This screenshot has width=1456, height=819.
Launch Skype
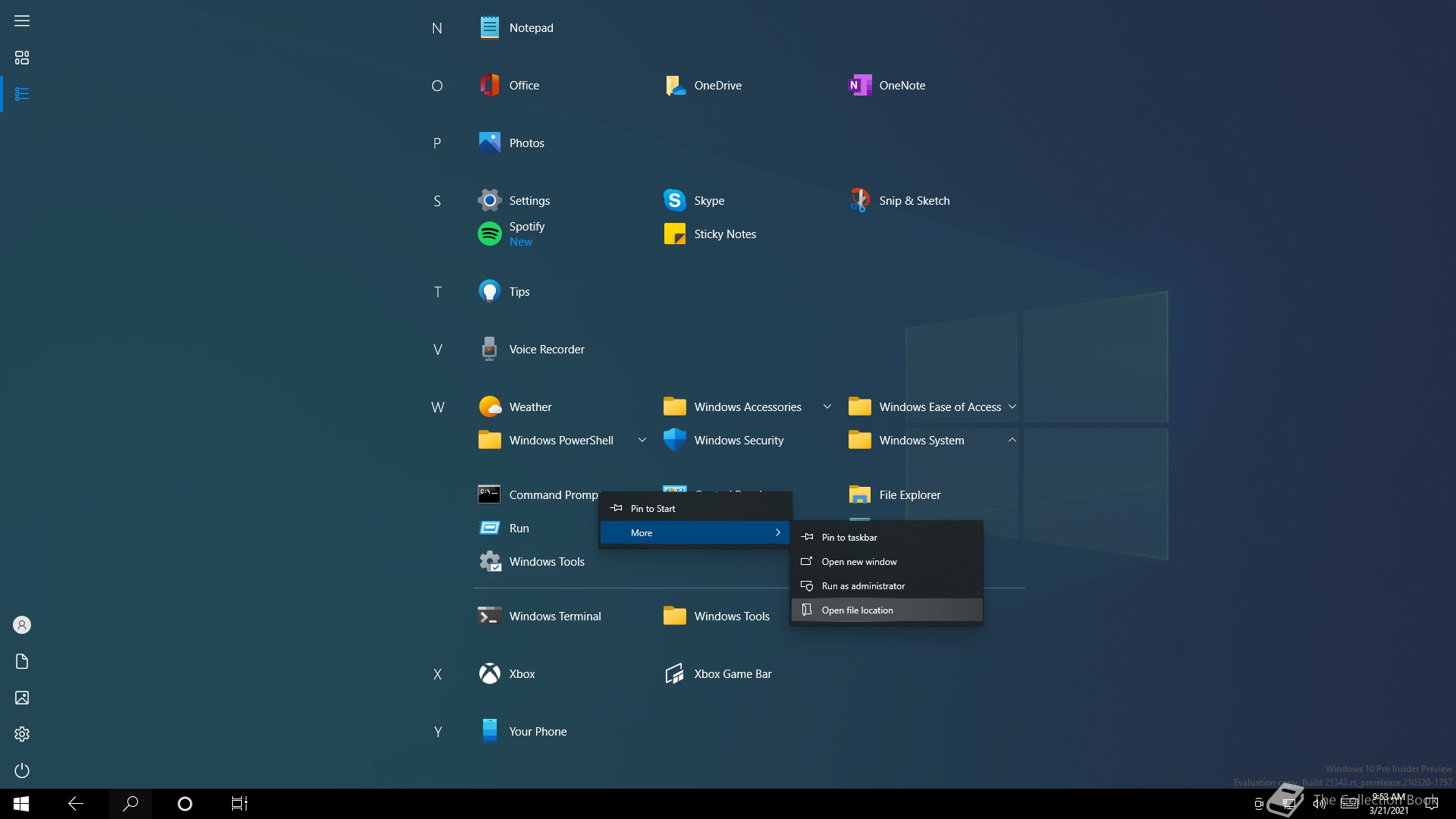tap(694, 201)
